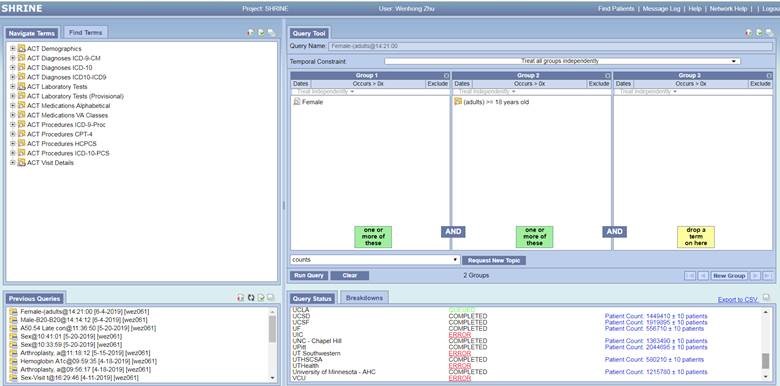Click the folder icon of (adults) >= 18 years old
The width and height of the screenshot is (780, 386).
click(x=458, y=101)
